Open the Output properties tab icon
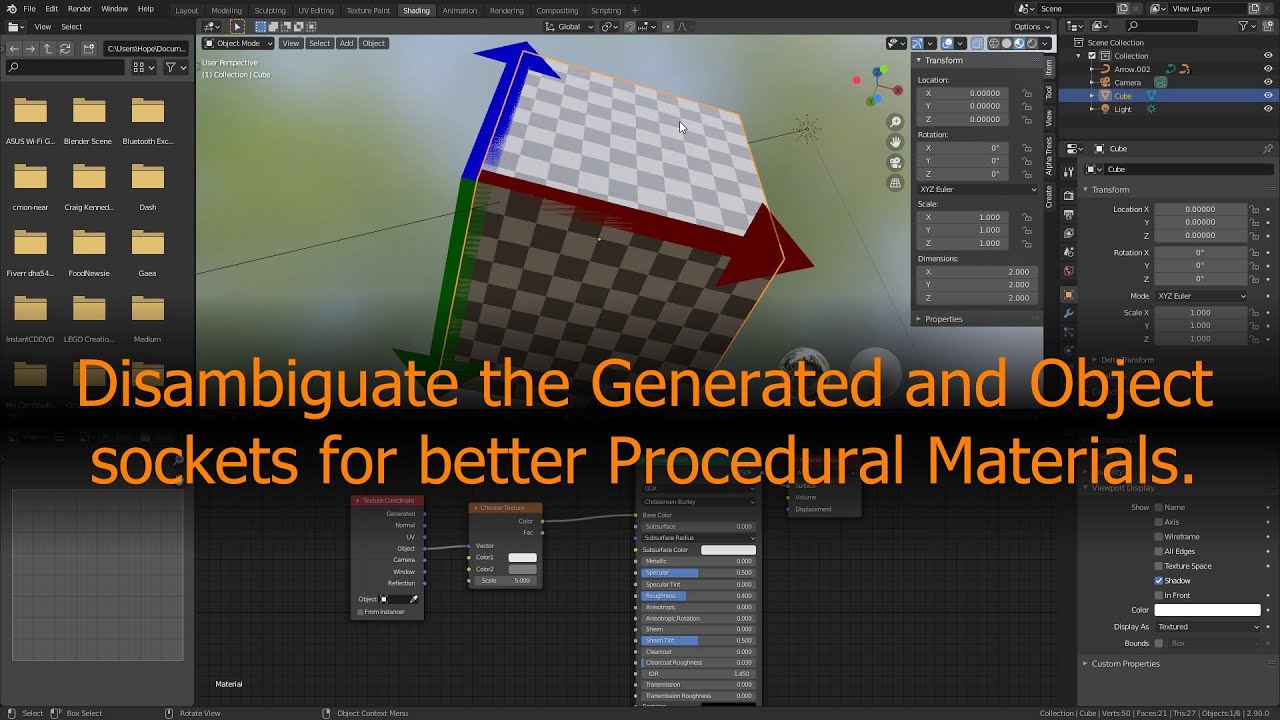Viewport: 1280px width, 720px height. coord(1068,215)
